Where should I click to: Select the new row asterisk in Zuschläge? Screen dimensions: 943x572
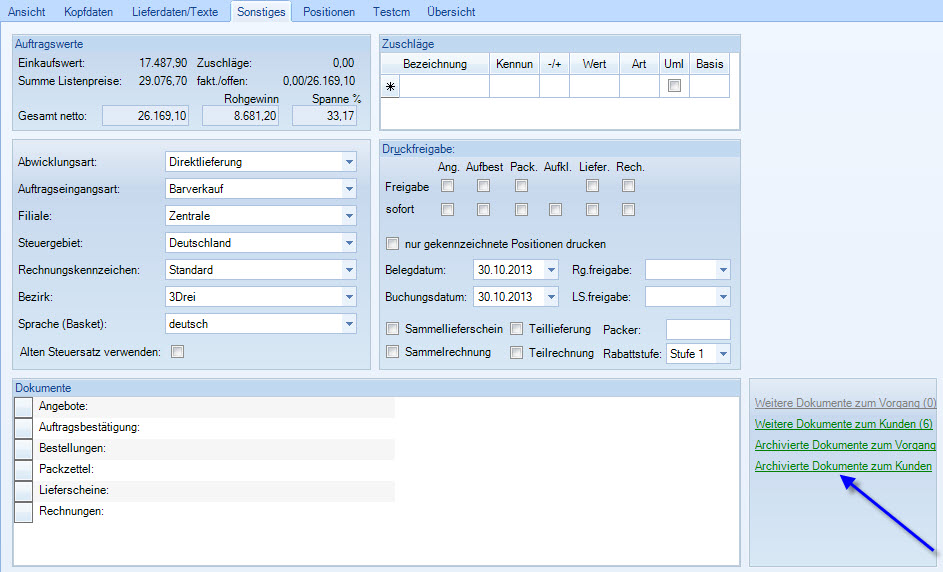(390, 87)
